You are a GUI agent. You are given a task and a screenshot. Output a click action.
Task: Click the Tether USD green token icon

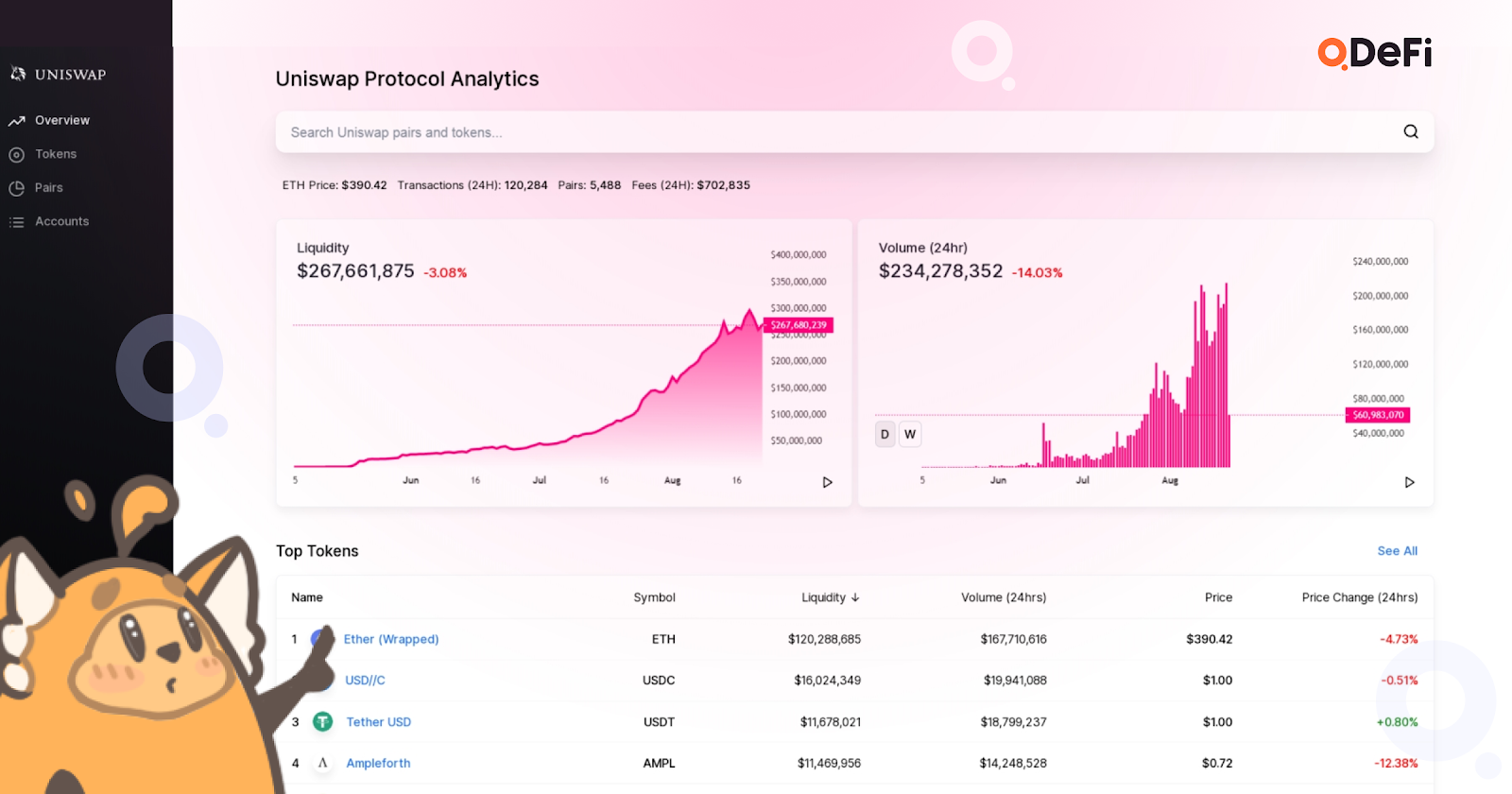point(322,721)
